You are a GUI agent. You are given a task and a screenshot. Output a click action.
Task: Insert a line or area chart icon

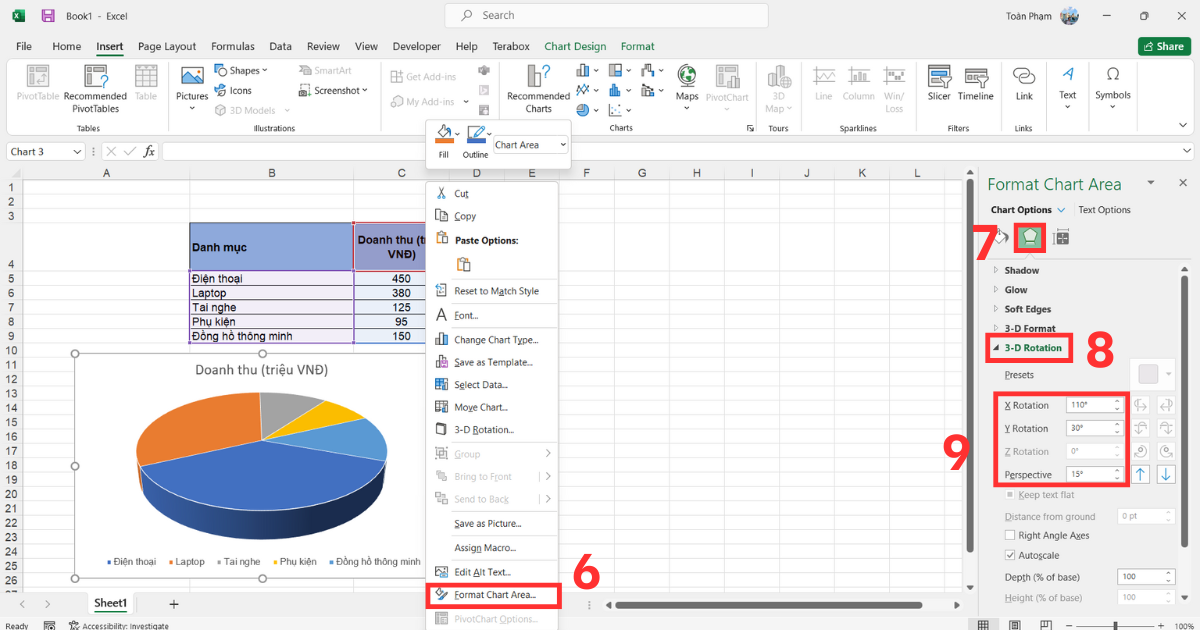(x=584, y=91)
